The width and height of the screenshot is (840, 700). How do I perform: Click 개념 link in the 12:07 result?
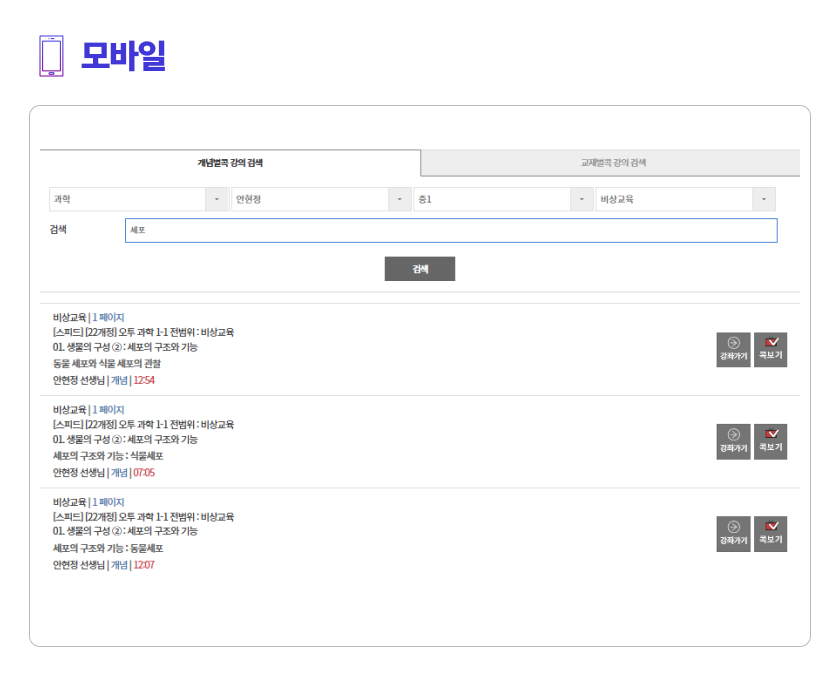[119, 565]
